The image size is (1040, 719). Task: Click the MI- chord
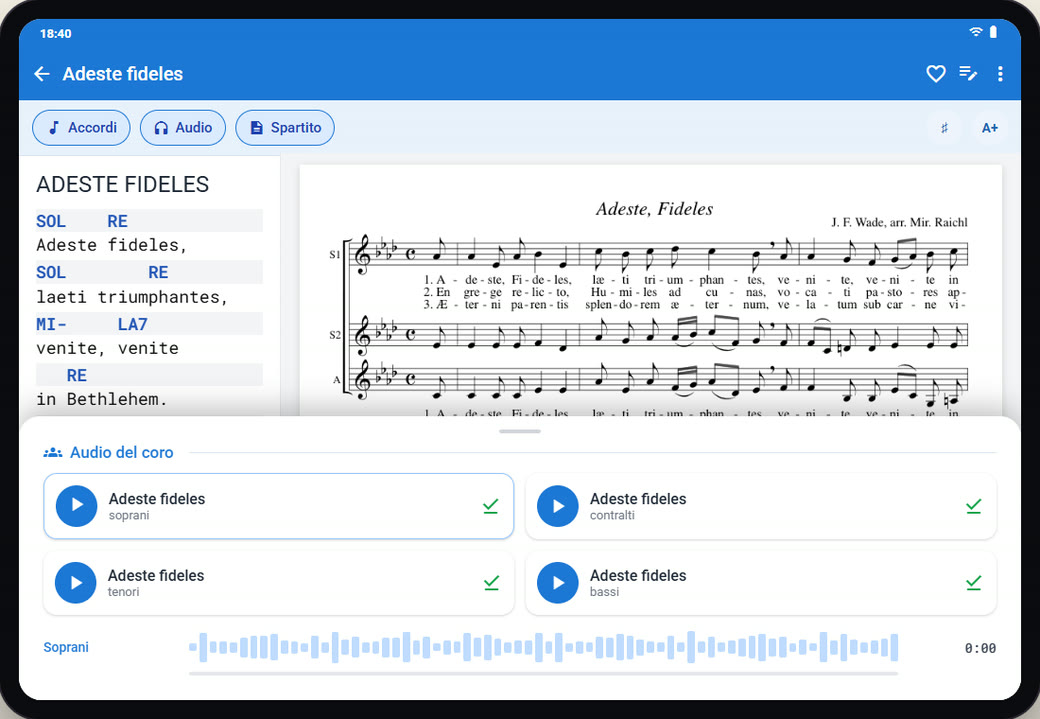tap(51, 324)
